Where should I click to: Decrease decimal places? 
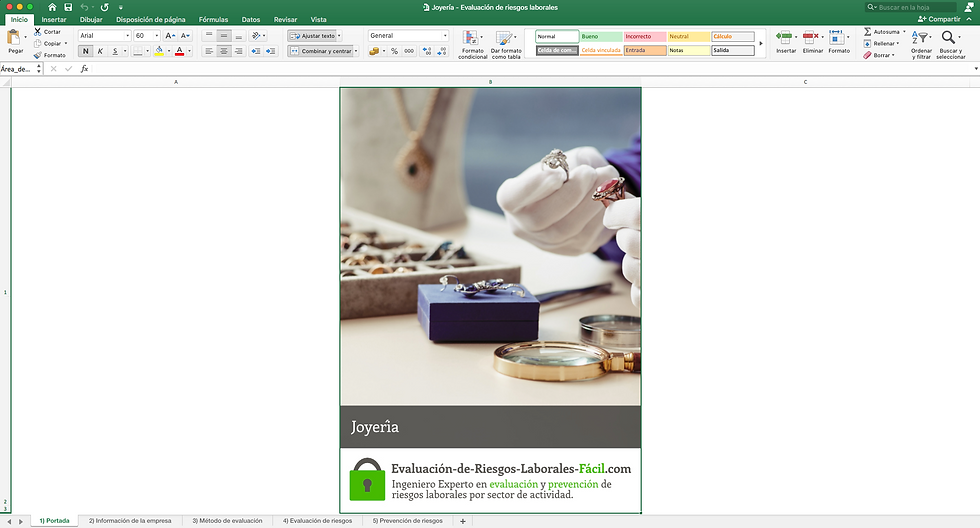[x=442, y=51]
